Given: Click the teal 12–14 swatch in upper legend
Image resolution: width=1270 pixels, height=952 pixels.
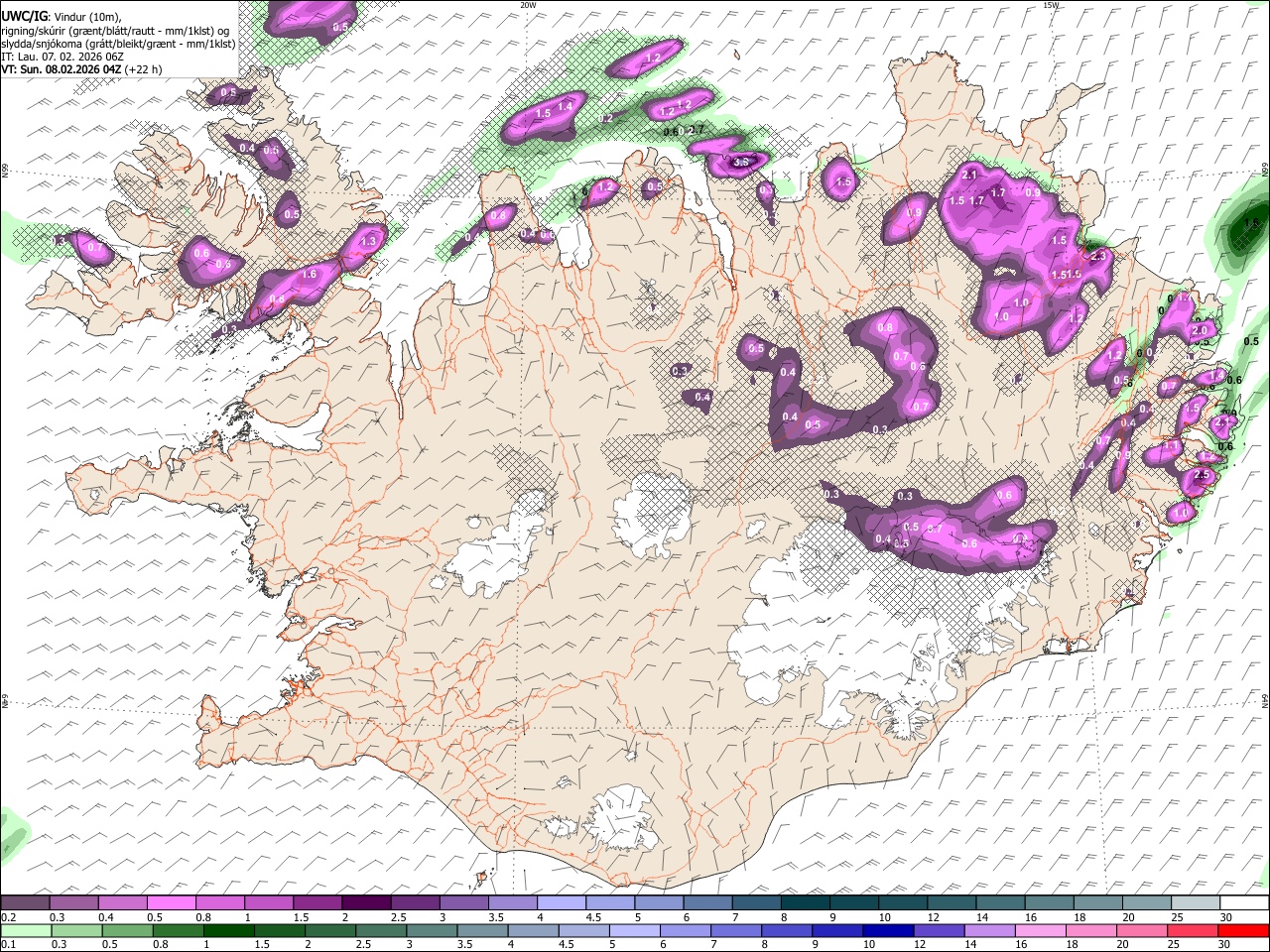Looking at the screenshot, I should click(x=952, y=902).
